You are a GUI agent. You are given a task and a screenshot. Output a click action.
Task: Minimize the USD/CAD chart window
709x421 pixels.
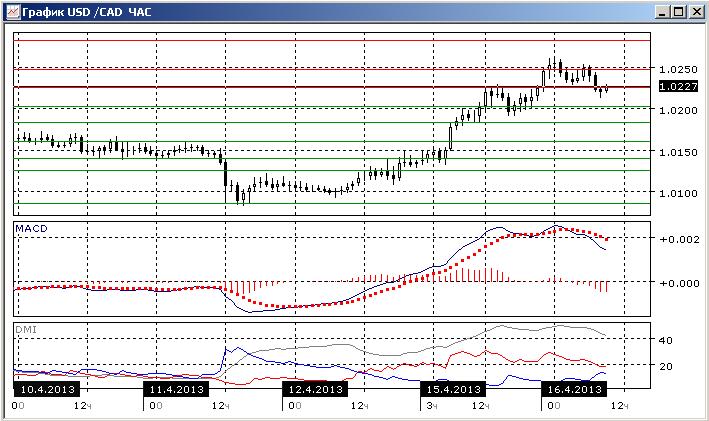pos(662,12)
